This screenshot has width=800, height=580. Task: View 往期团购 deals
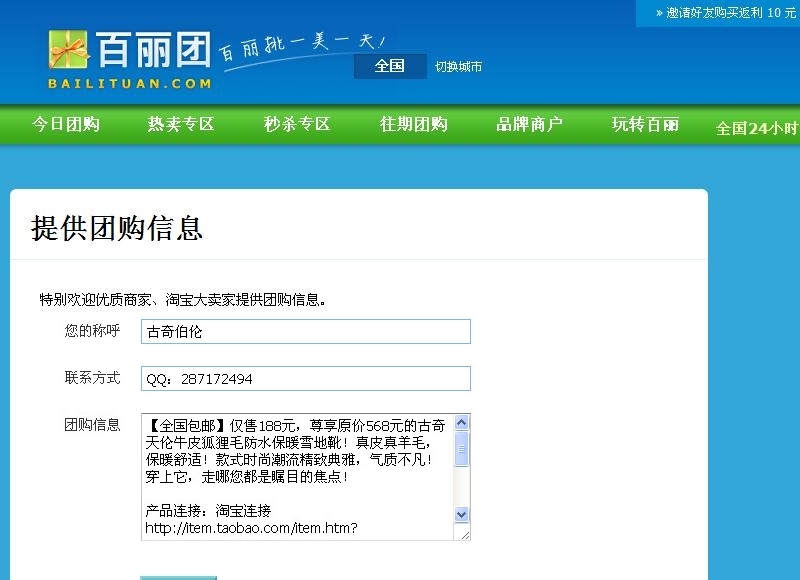[413, 123]
